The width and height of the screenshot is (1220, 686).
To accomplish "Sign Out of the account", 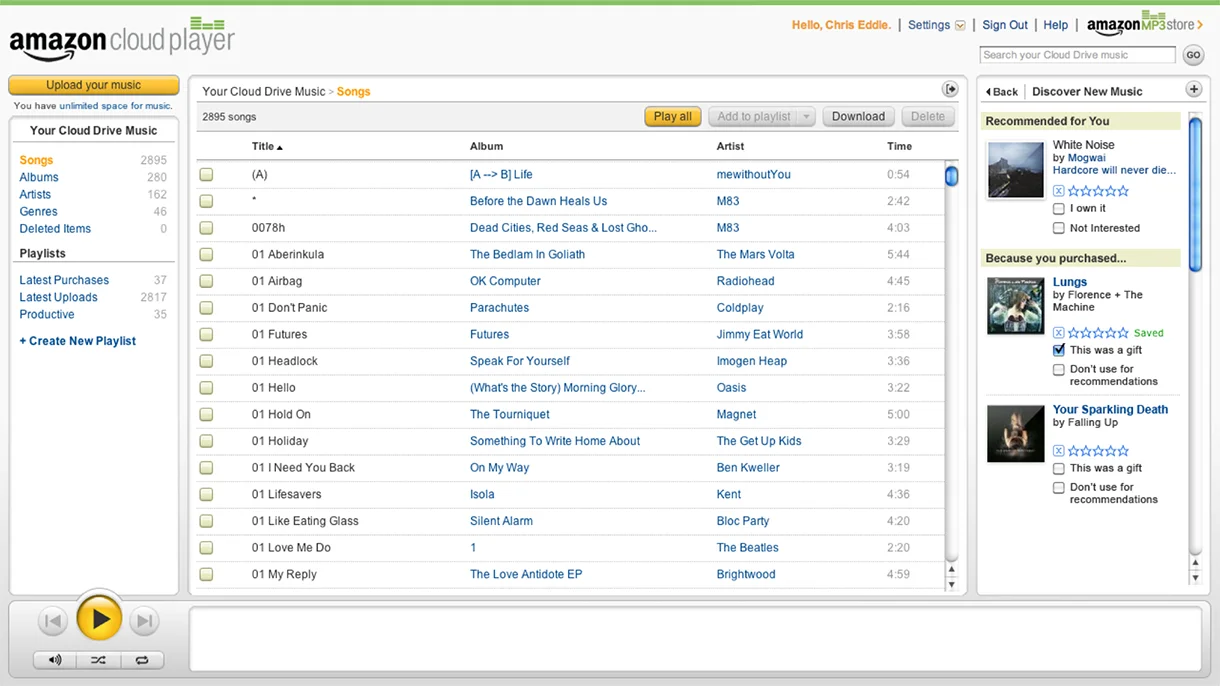I will click(1005, 25).
